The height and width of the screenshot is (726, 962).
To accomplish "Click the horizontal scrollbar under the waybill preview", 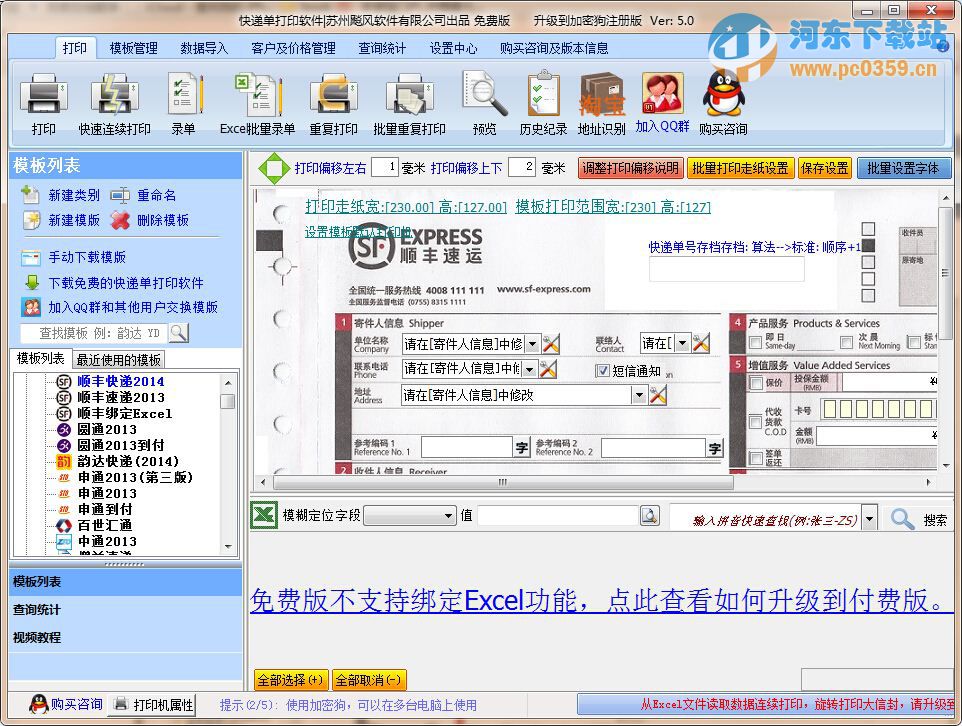I will (503, 482).
